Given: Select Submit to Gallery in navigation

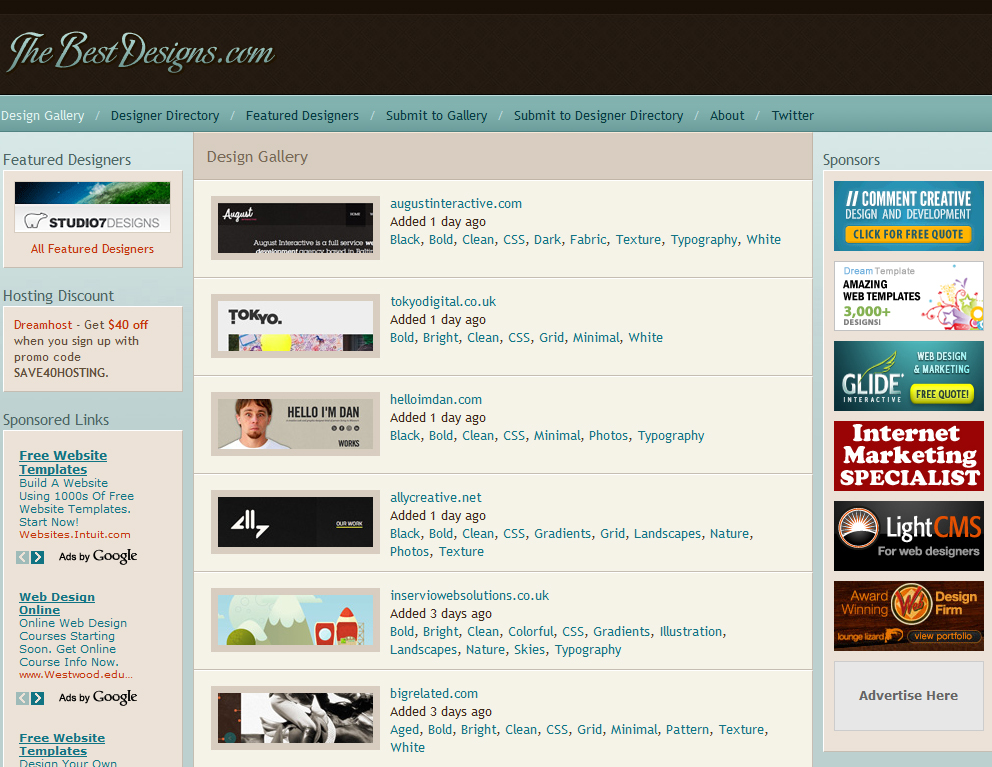Looking at the screenshot, I should [x=437, y=115].
